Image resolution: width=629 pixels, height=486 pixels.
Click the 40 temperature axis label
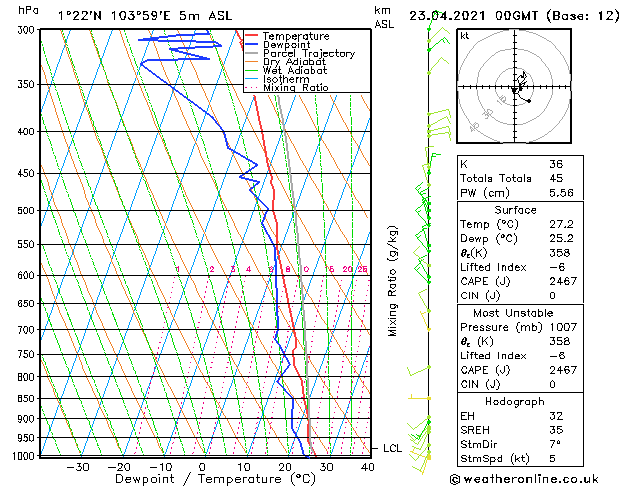[367, 467]
